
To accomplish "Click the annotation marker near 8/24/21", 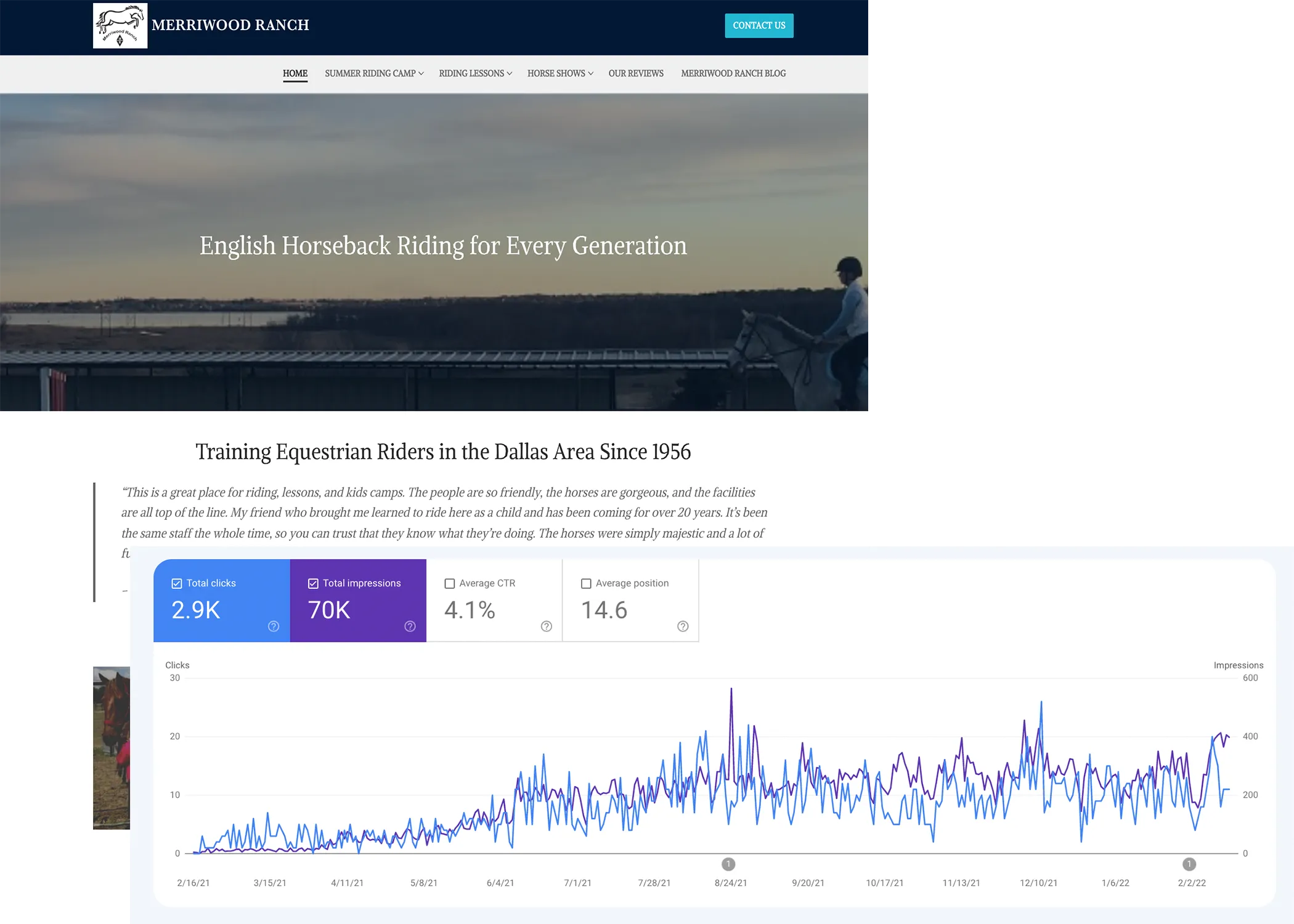I will 728,864.
